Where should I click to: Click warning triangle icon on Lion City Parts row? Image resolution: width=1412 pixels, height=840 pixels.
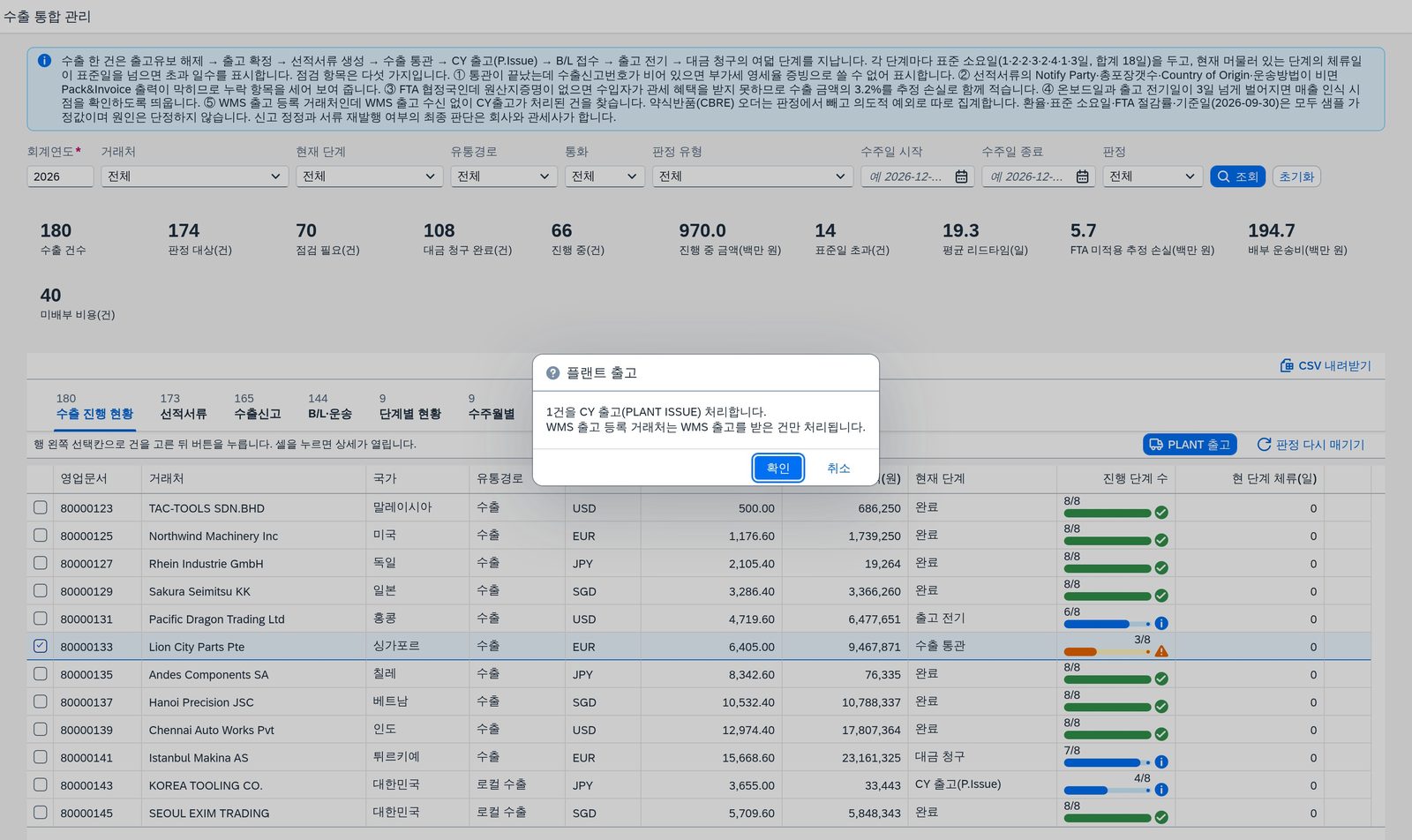1161,651
